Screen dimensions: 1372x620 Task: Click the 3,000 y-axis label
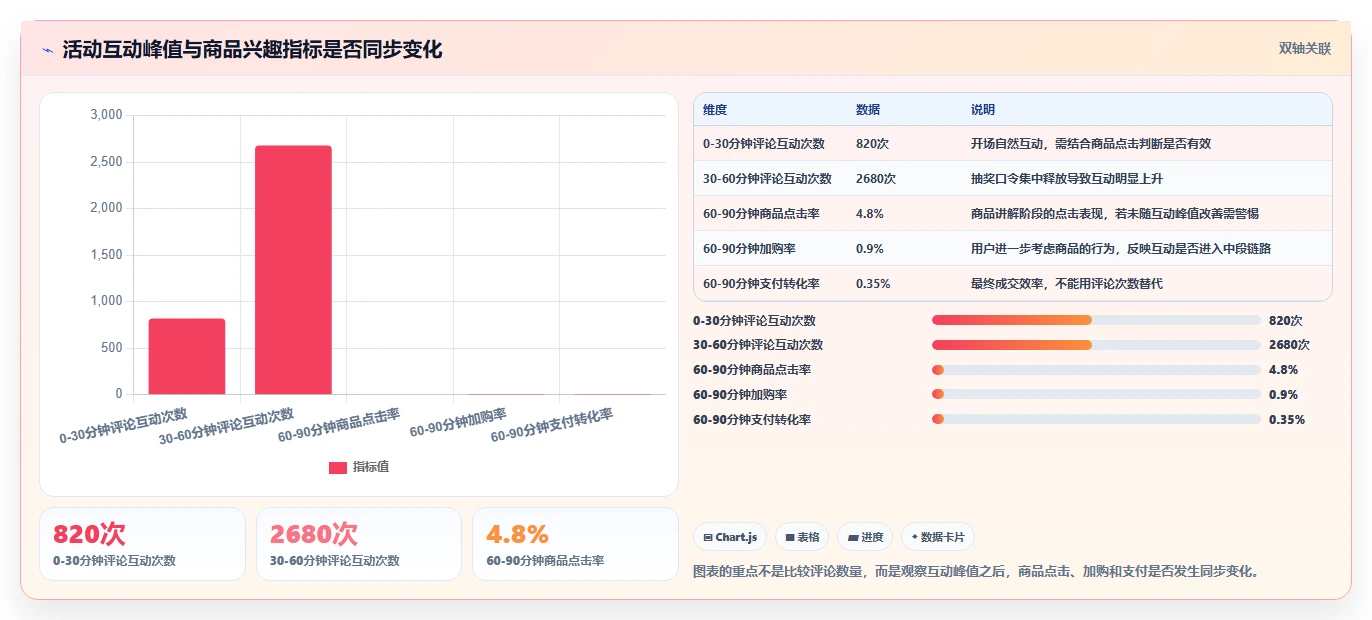(106, 115)
